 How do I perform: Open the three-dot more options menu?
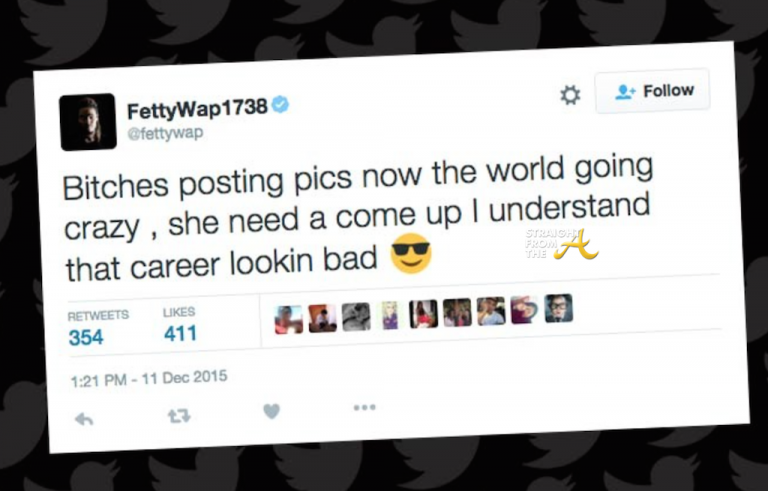pyautogui.click(x=365, y=407)
